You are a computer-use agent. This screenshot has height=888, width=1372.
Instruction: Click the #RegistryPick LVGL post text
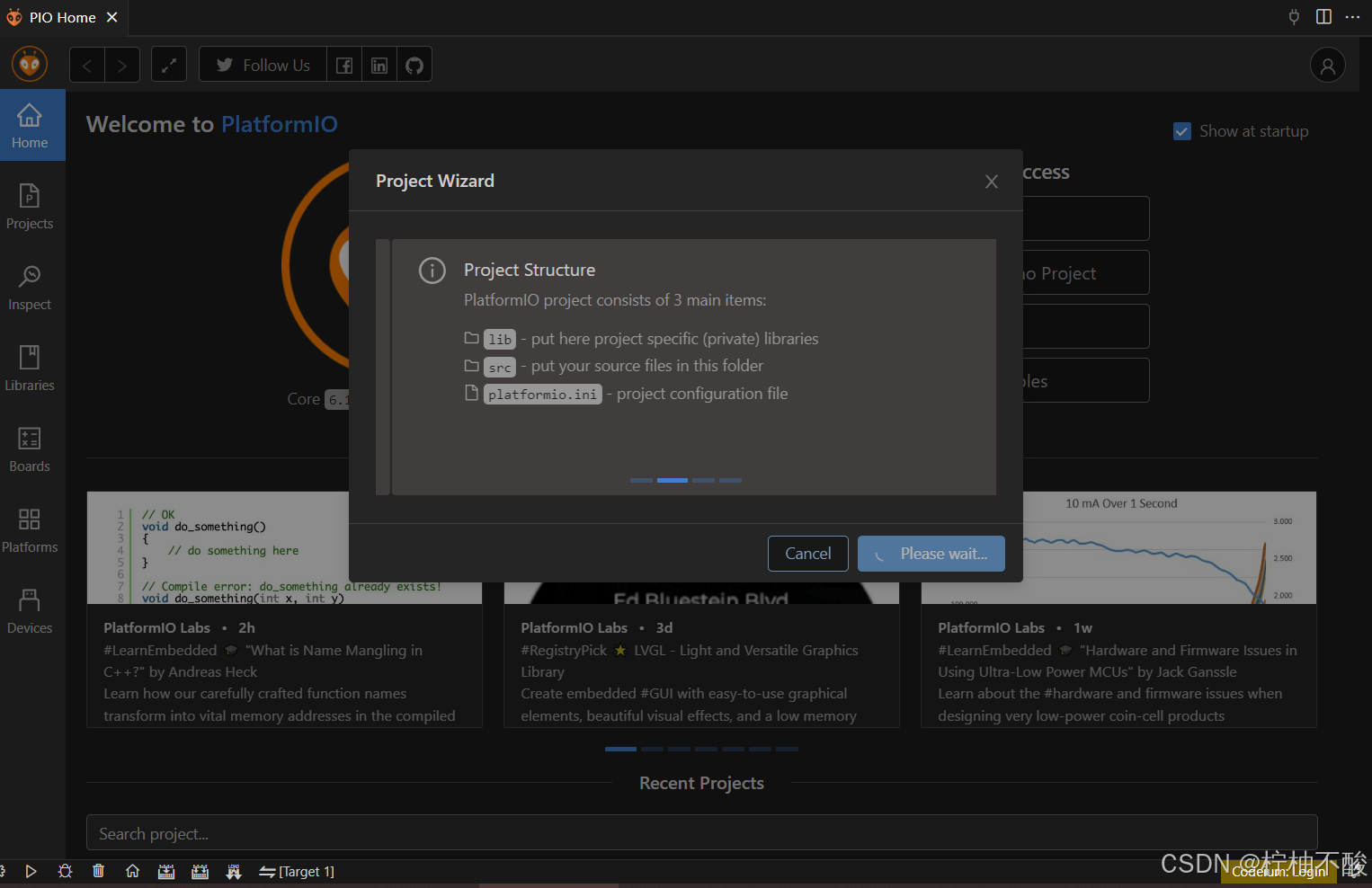(x=690, y=683)
